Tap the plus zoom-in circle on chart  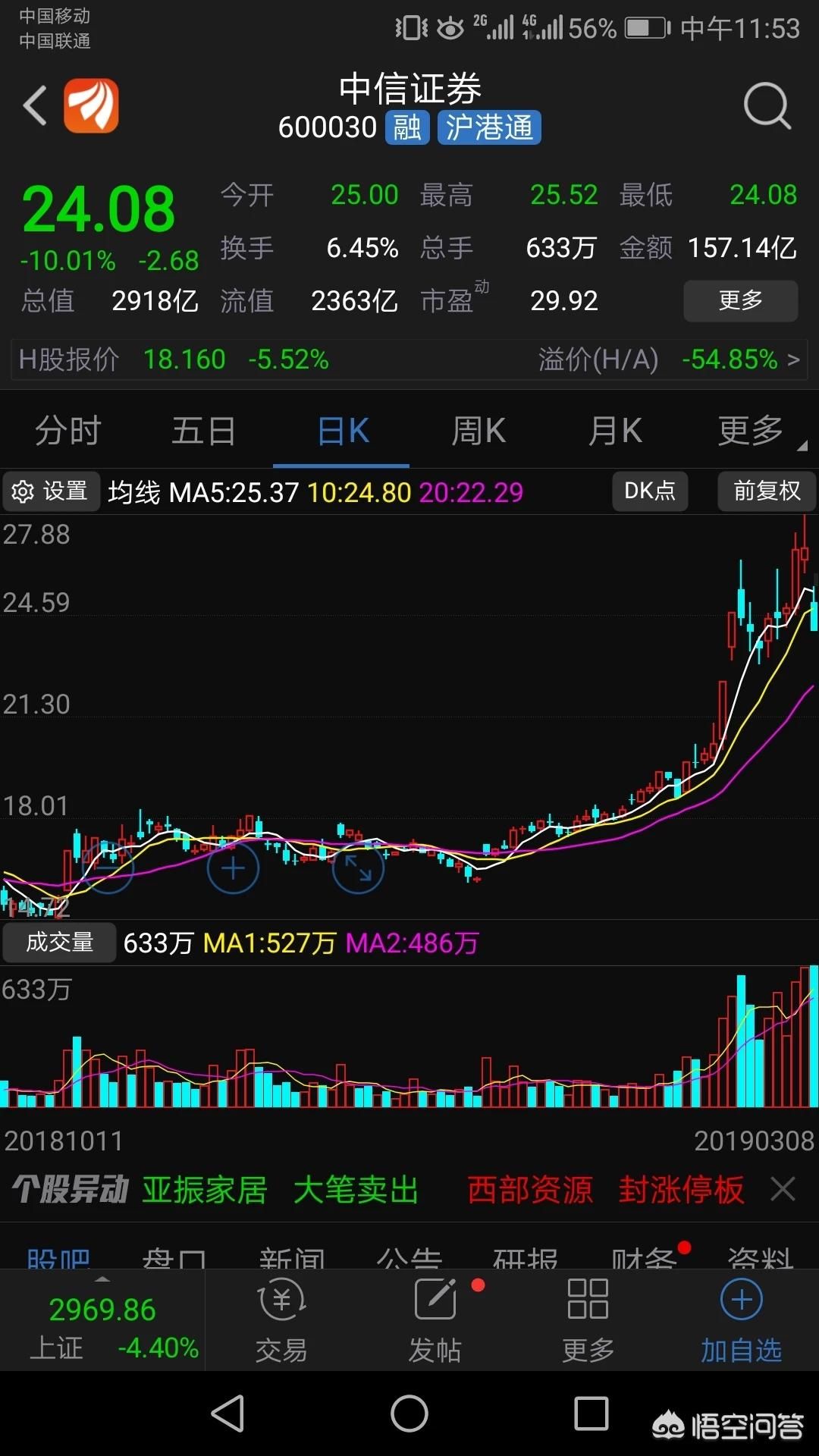[x=233, y=868]
